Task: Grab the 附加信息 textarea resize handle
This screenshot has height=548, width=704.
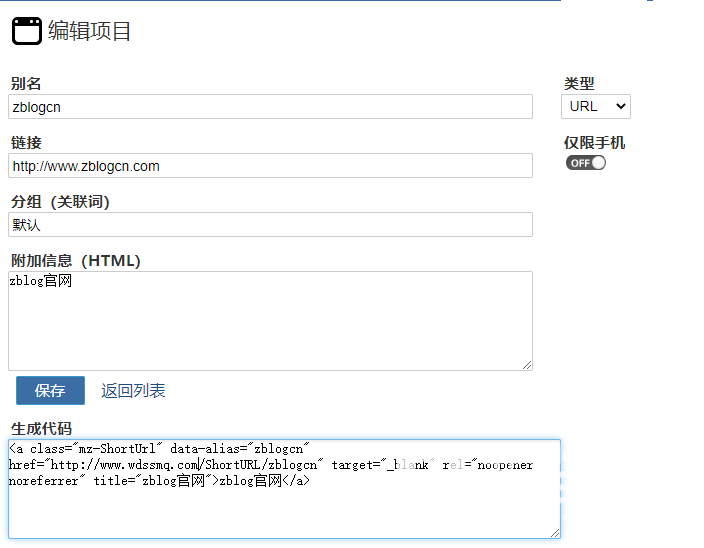Action: click(527, 365)
